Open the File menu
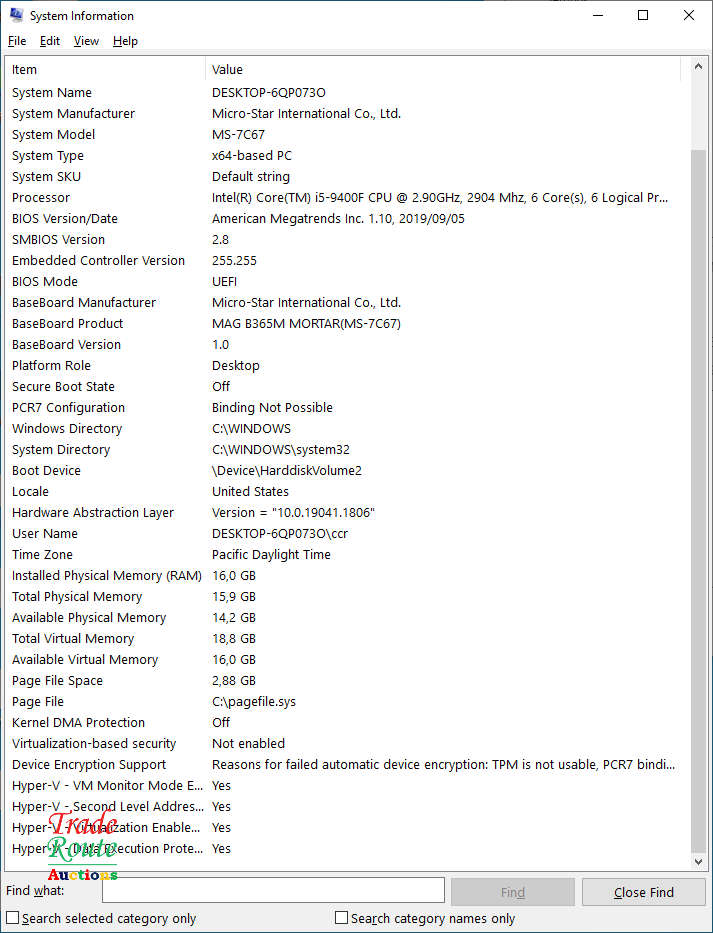The height and width of the screenshot is (933, 713). click(17, 41)
